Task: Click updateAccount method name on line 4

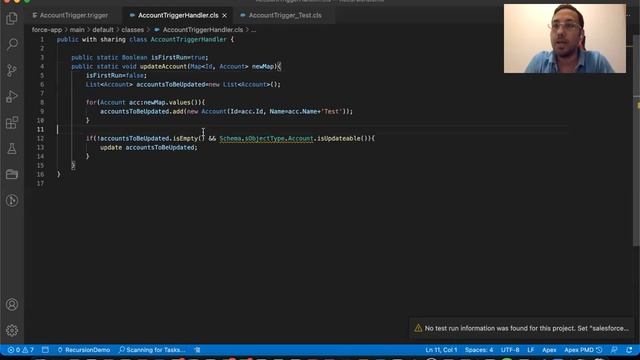Action: click(x=163, y=67)
